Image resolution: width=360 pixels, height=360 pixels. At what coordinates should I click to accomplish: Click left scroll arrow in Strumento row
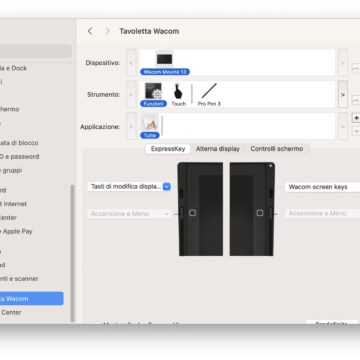[x=131, y=94]
